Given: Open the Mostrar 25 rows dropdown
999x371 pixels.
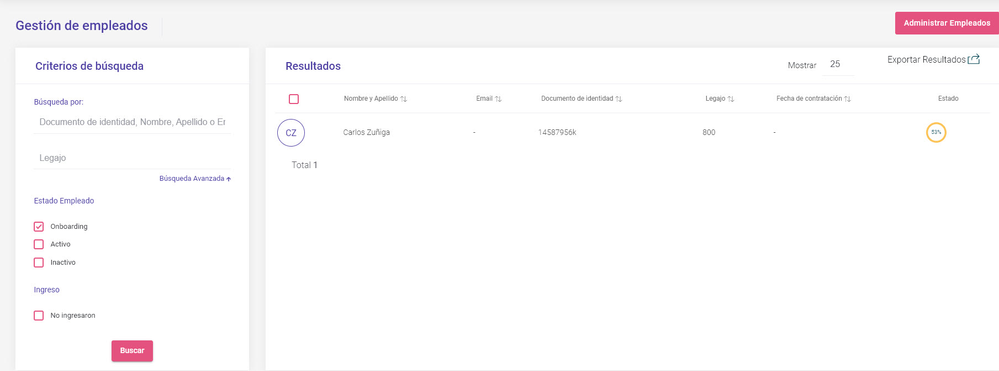Looking at the screenshot, I should point(837,64).
